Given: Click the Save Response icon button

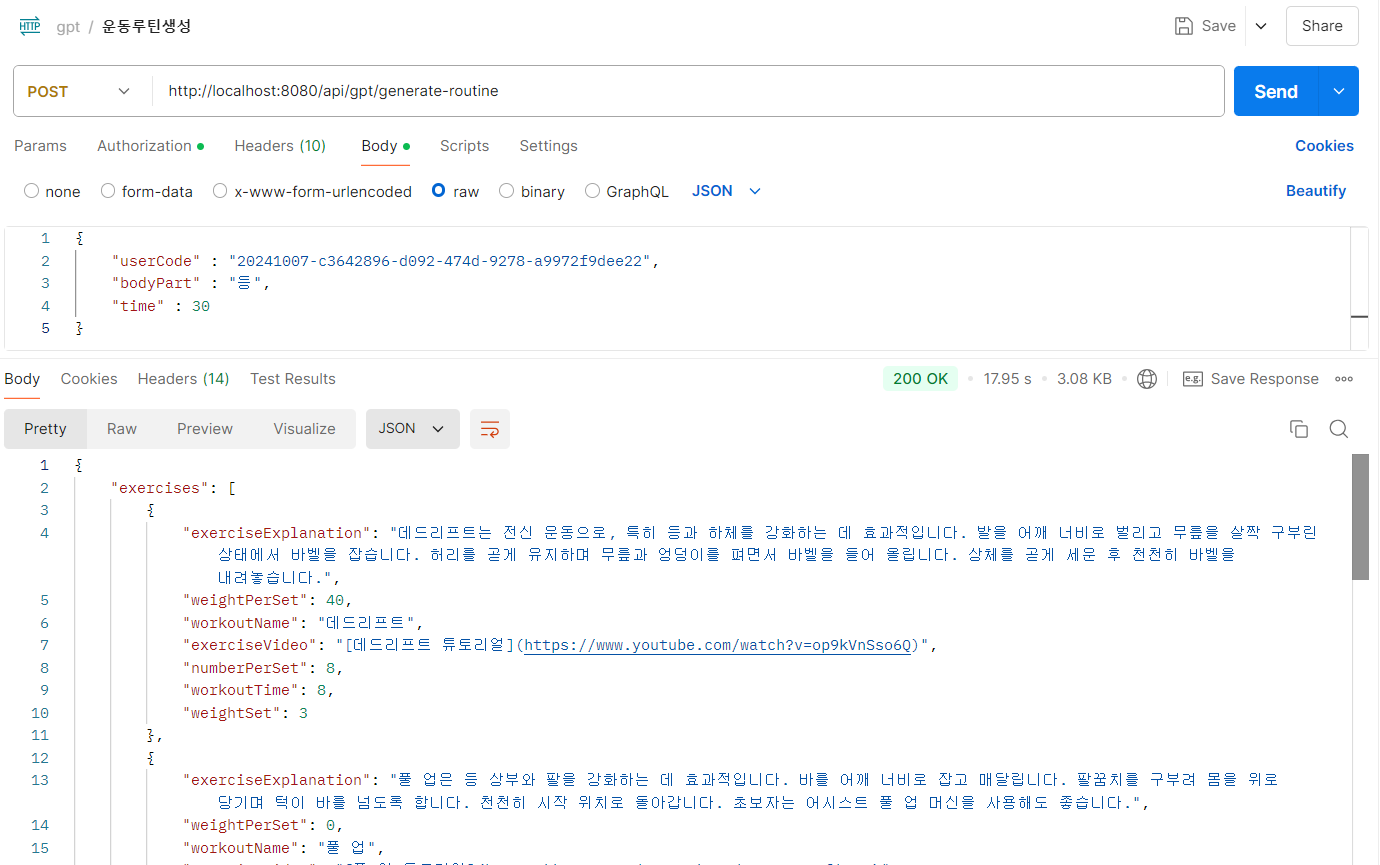Looking at the screenshot, I should tap(1192, 378).
